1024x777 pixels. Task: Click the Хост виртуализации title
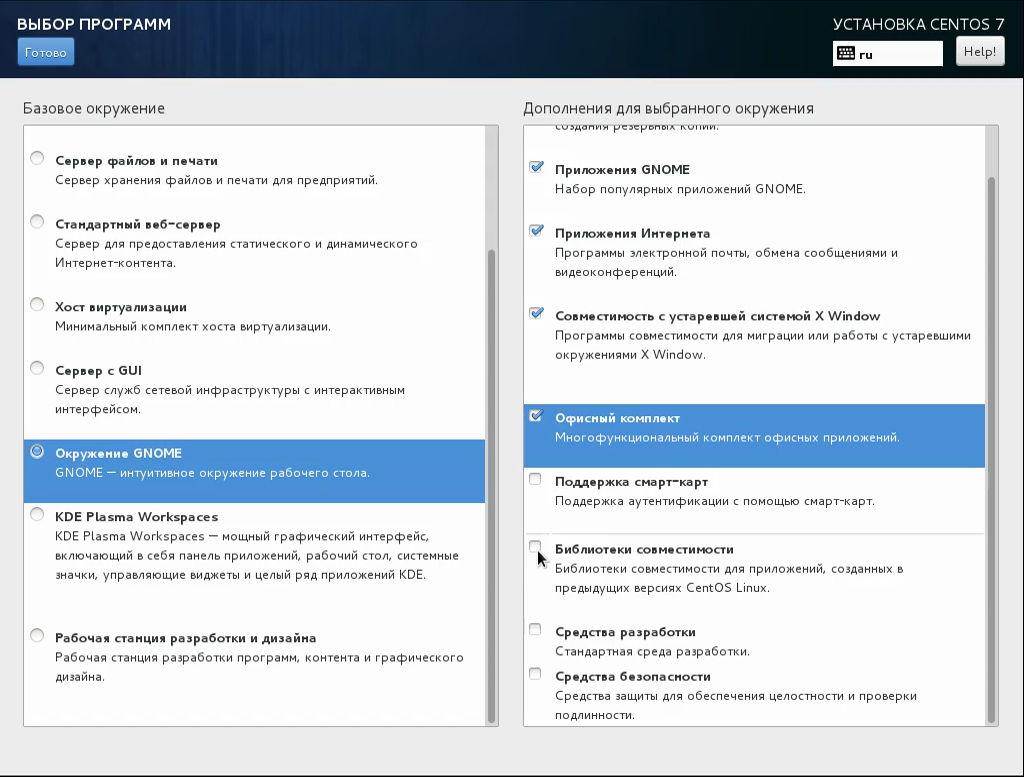(121, 307)
